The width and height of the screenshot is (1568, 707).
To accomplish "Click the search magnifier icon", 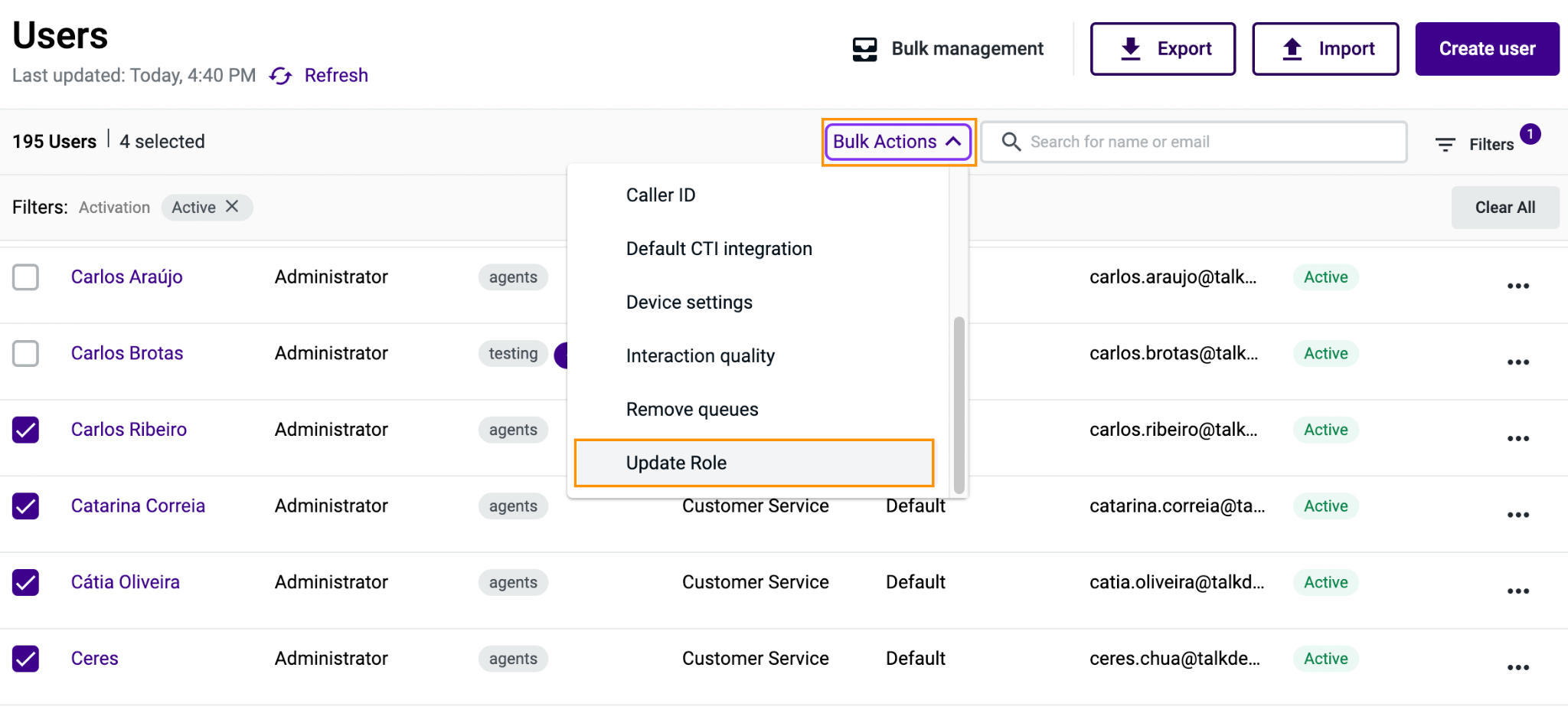I will (x=1011, y=142).
